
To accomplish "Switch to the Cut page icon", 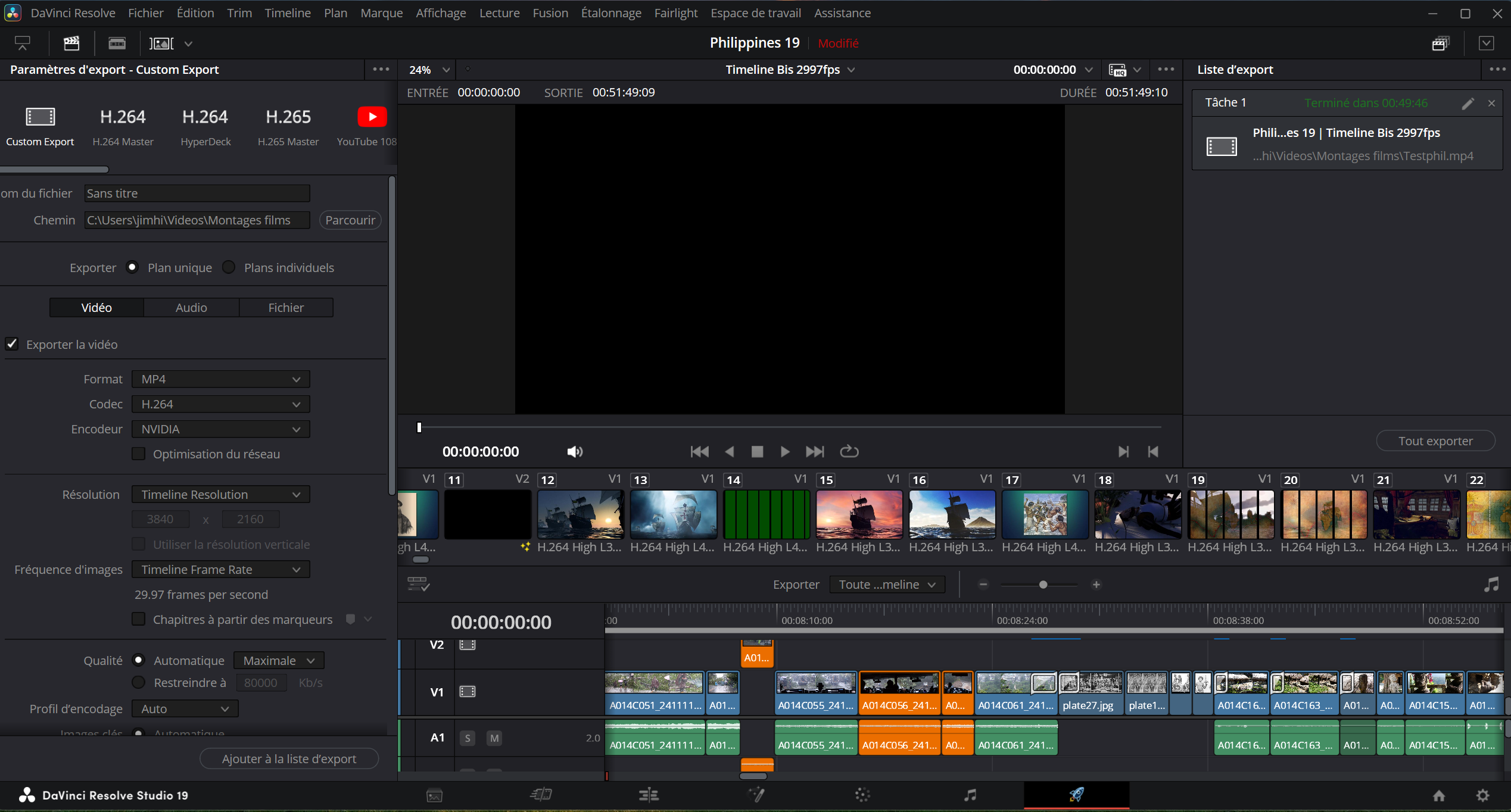I will click(x=541, y=795).
